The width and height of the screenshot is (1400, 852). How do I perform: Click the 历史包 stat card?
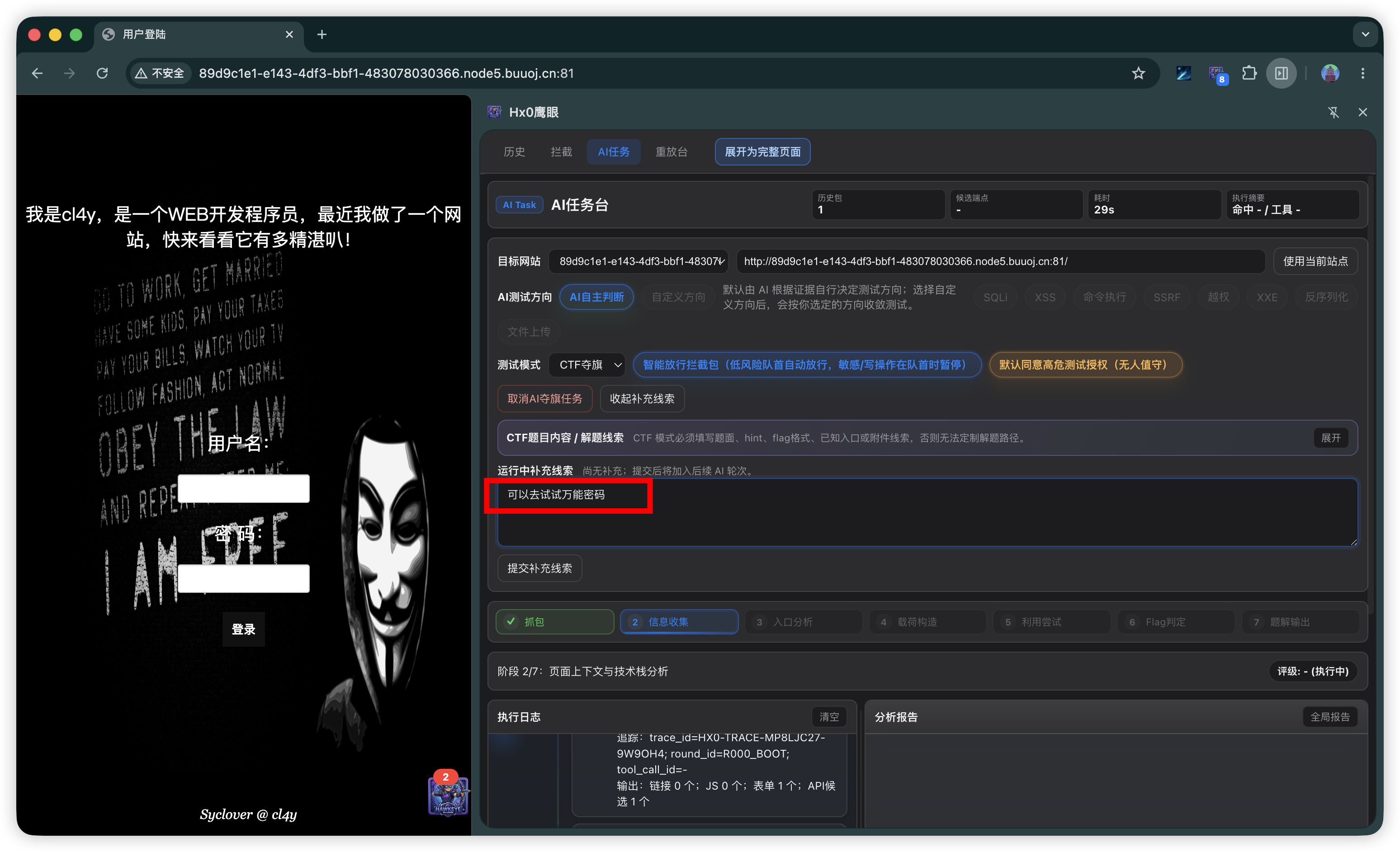tap(878, 204)
